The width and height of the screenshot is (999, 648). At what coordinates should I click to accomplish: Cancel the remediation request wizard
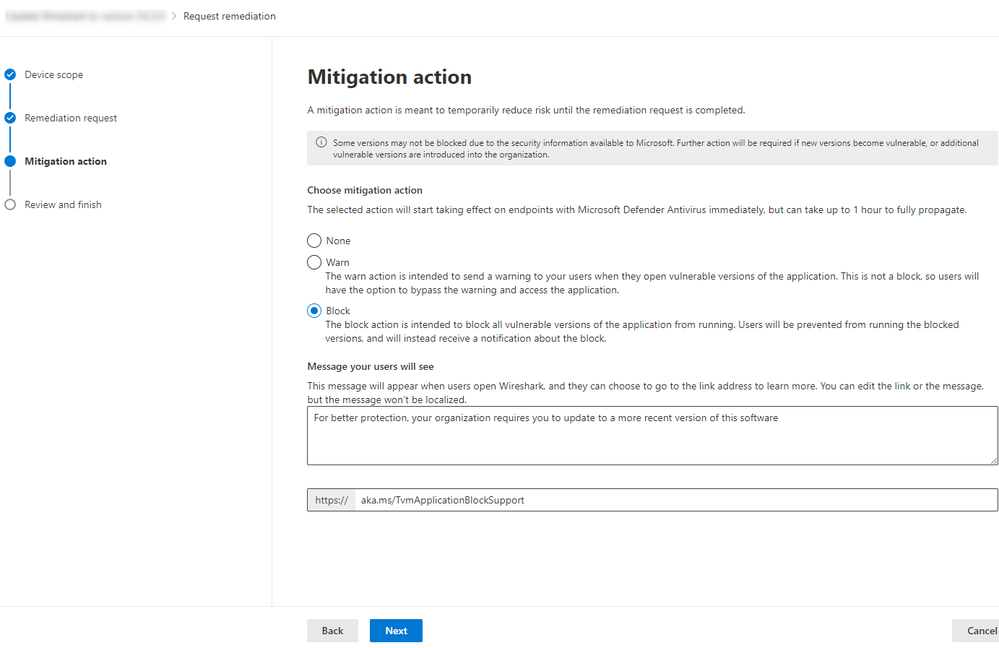point(978,631)
